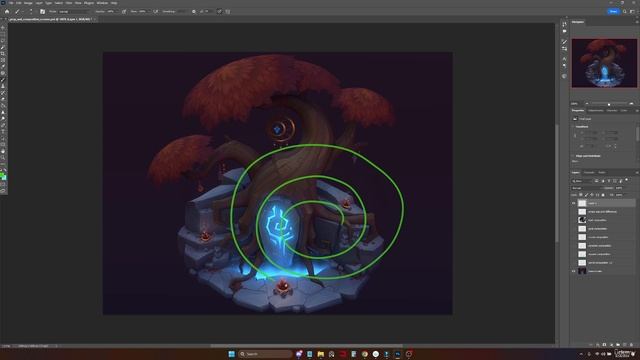Image resolution: width=640 pixels, height=360 pixels.
Task: Select the Eyedropper tool
Action: click(x=3, y=66)
